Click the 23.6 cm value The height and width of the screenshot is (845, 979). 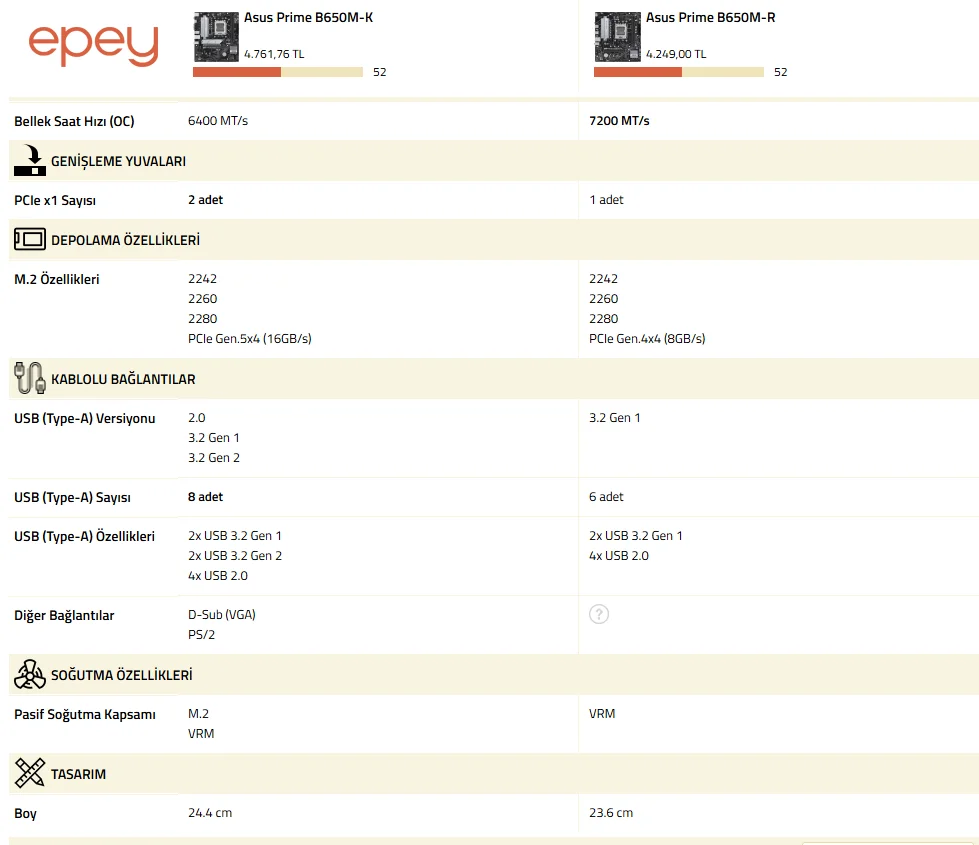tap(611, 813)
